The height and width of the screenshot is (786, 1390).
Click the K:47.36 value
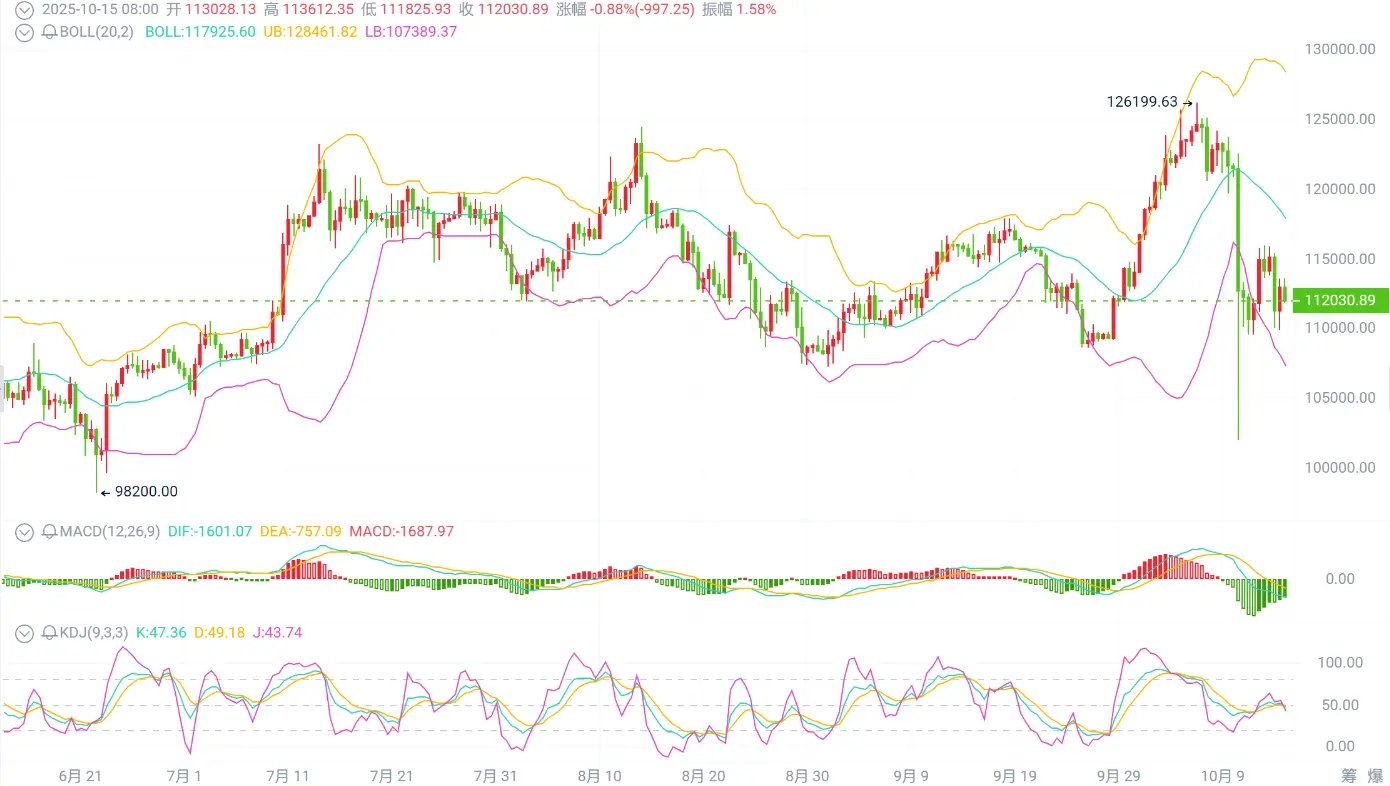click(x=160, y=632)
